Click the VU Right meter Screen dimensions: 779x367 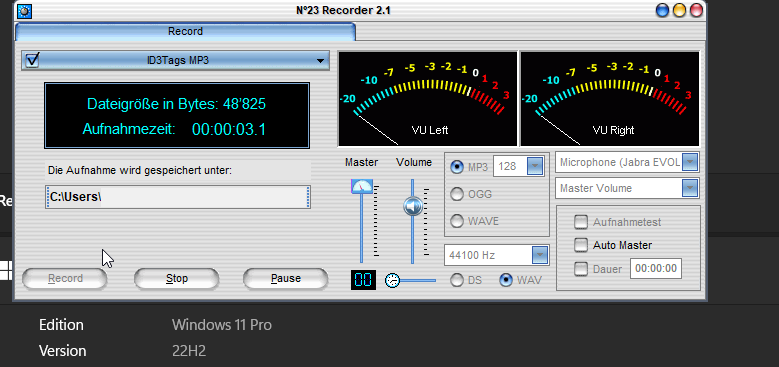[x=610, y=98]
